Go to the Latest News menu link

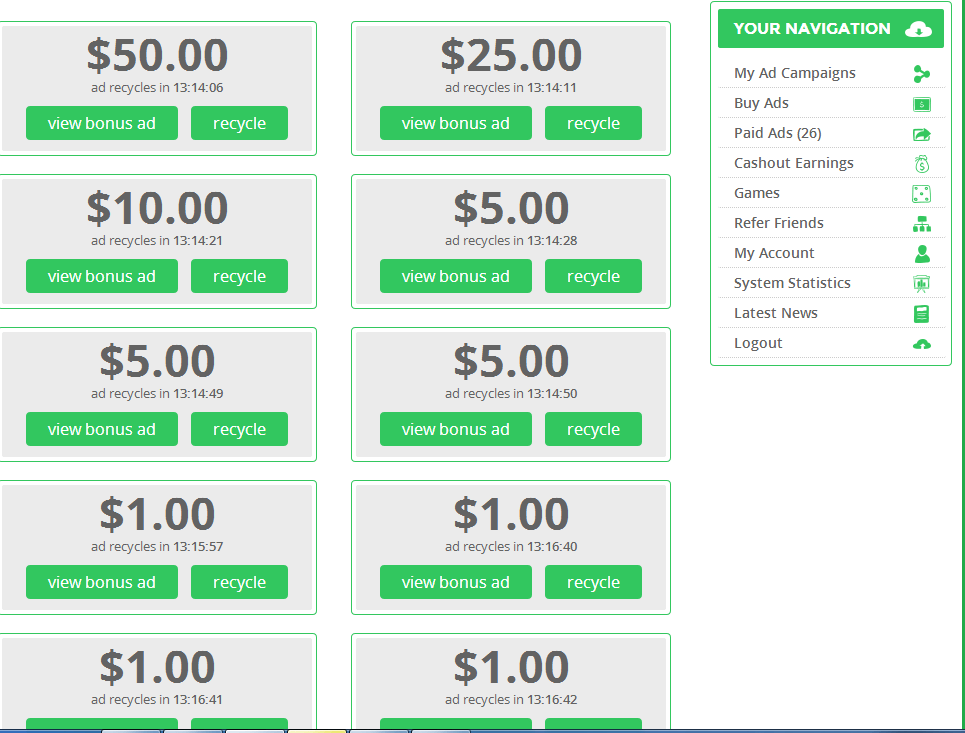[x=775, y=313]
